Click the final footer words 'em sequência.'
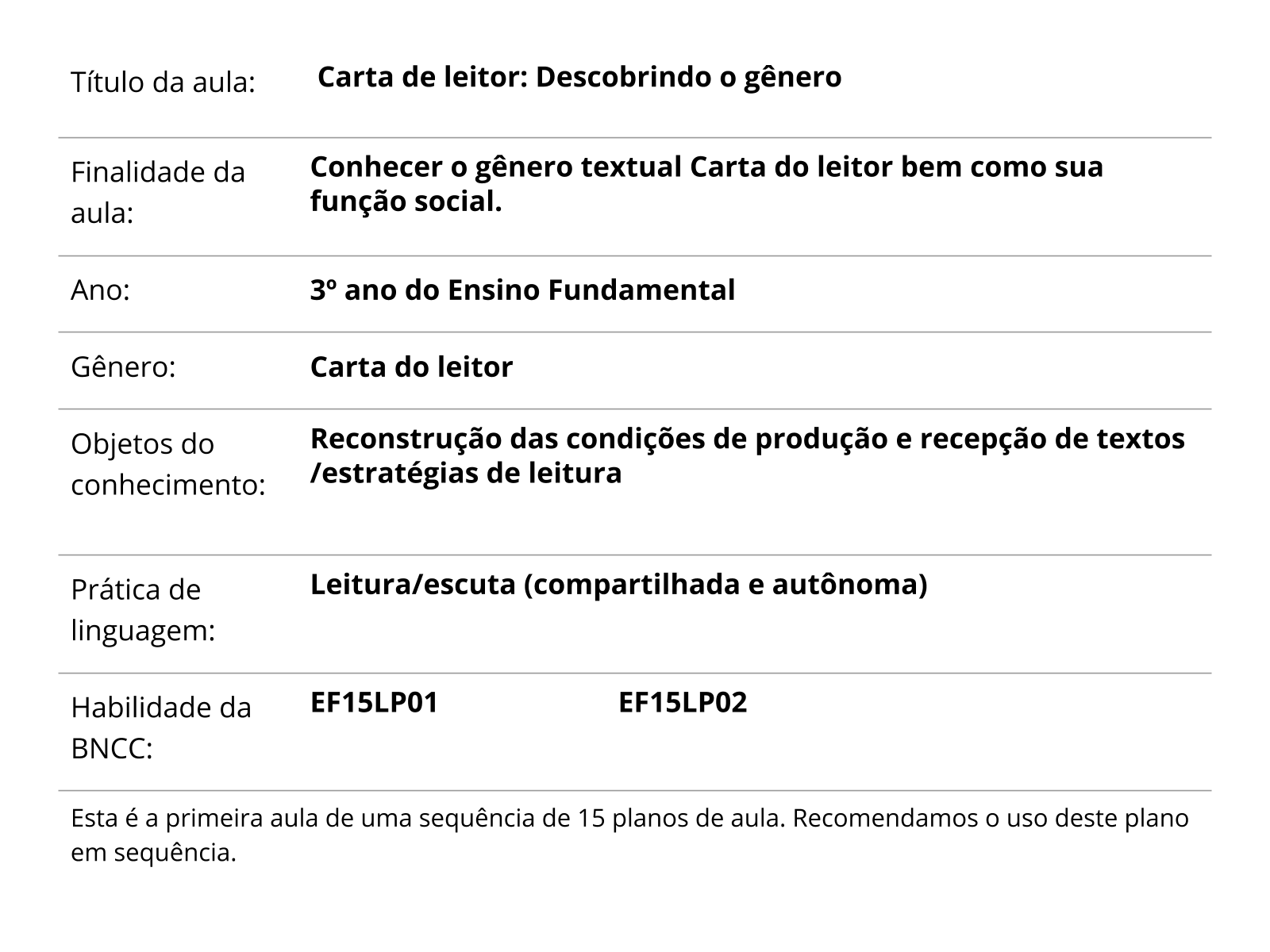Image resolution: width=1270 pixels, height=952 pixels. pos(154,853)
